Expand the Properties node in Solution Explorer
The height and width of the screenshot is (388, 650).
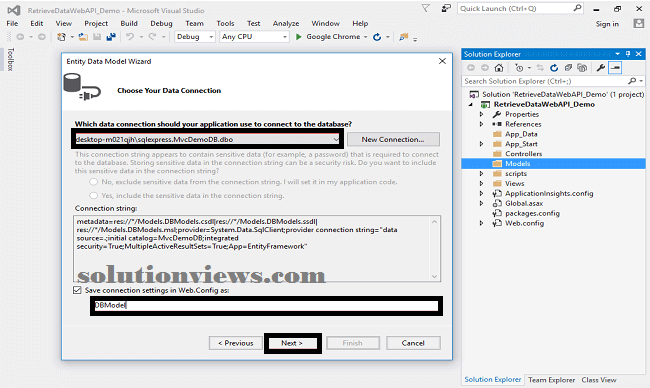(481, 114)
